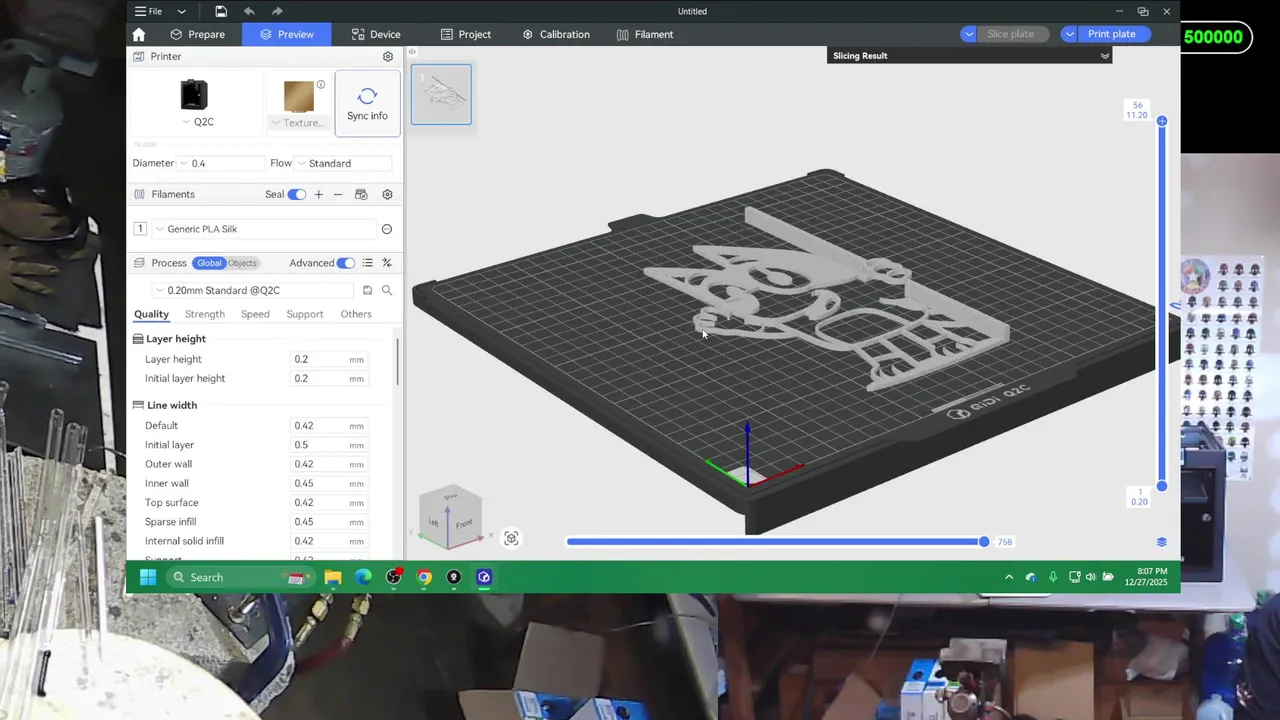Switch to the Prepare tab
Image resolution: width=1280 pixels, height=720 pixels.
(x=197, y=34)
